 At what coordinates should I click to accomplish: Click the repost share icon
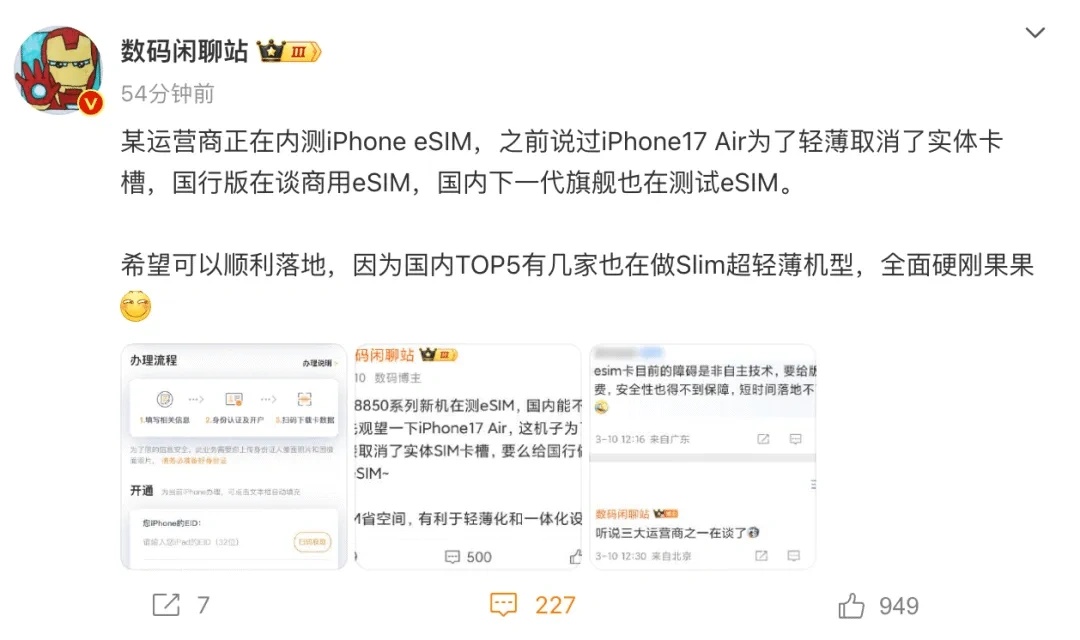point(166,605)
